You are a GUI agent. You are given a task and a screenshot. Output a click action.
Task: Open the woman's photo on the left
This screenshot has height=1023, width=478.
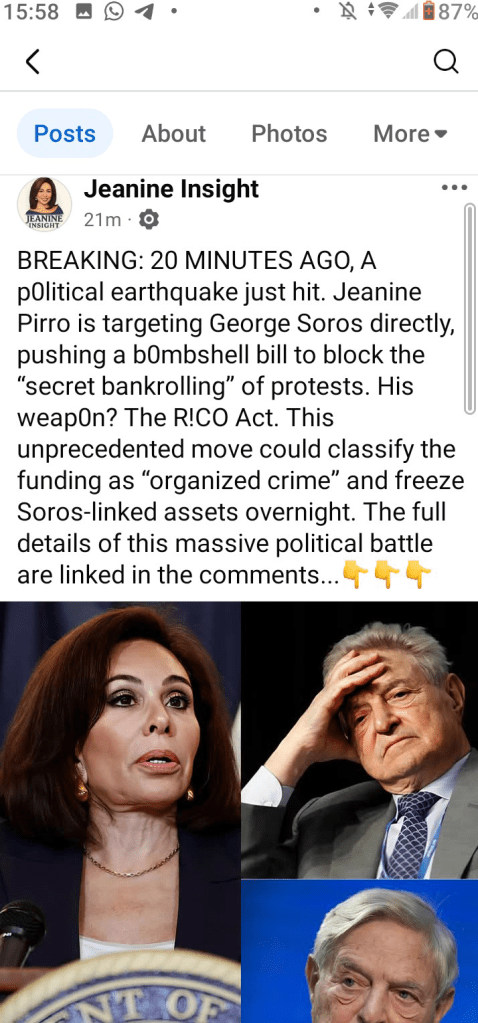[x=120, y=812]
